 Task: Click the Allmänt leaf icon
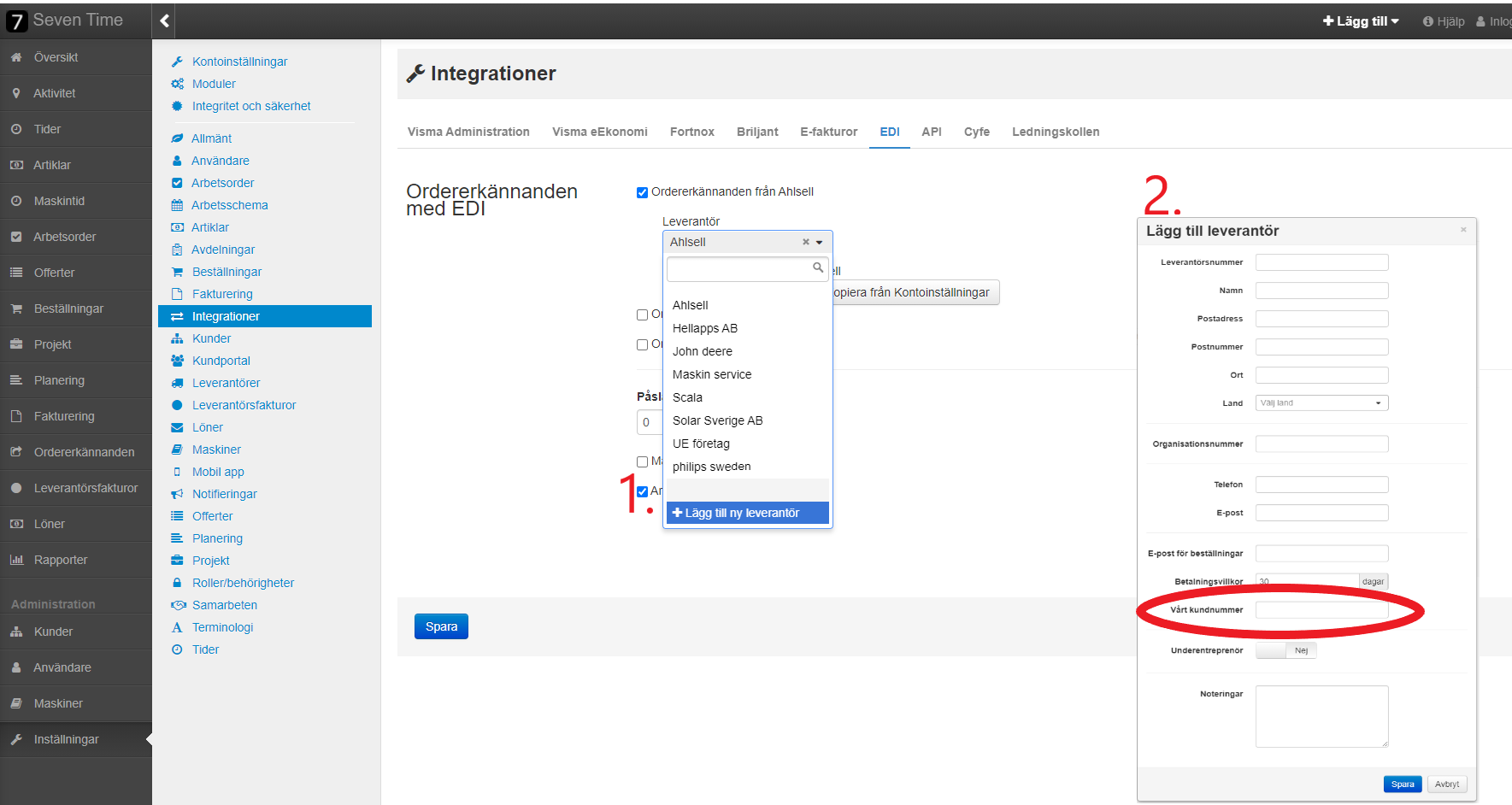[x=177, y=138]
